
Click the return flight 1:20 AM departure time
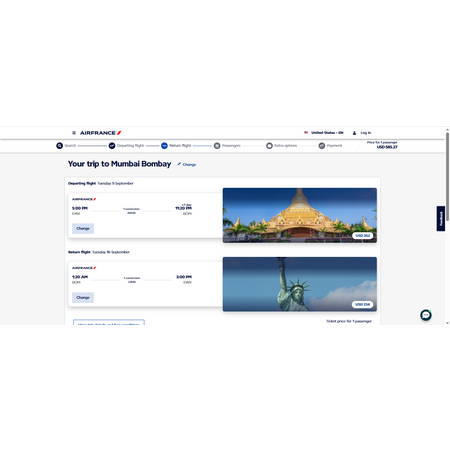coord(80,277)
